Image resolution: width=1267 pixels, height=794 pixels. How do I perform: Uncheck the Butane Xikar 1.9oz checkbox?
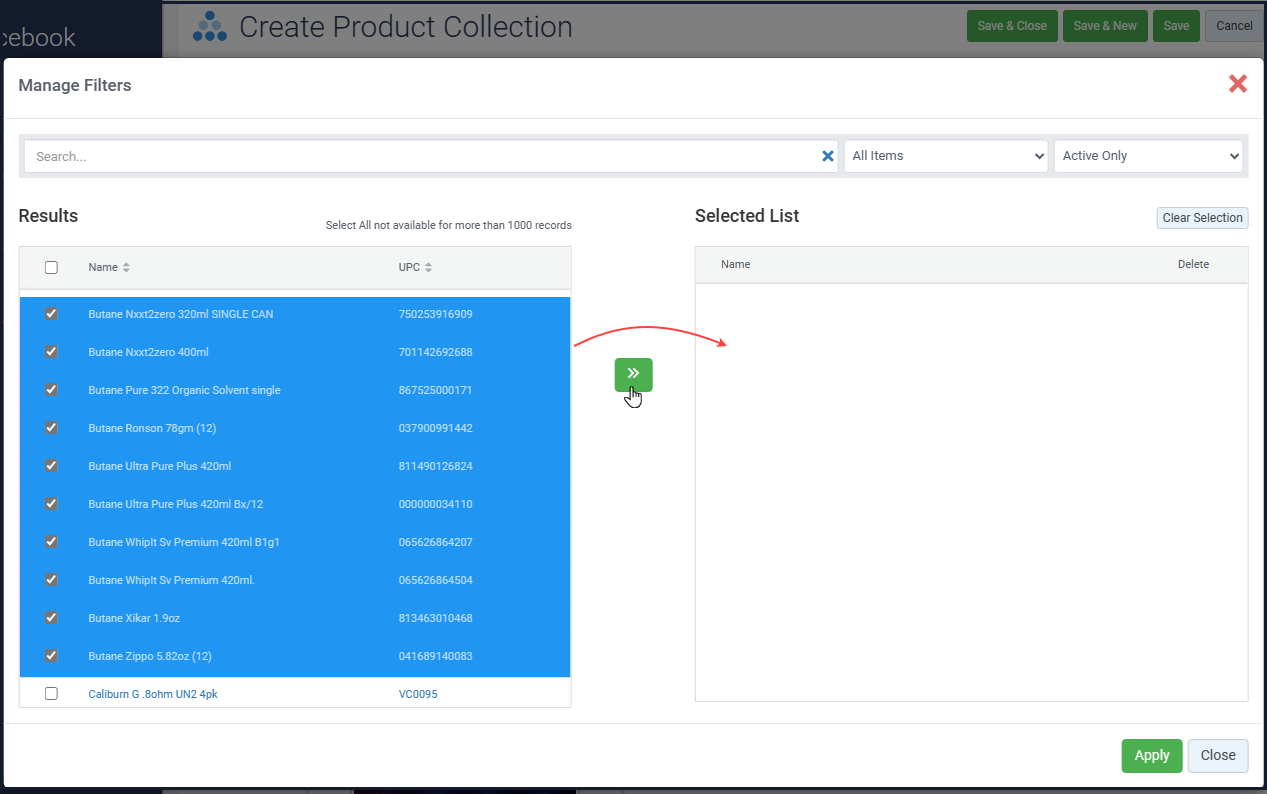[x=51, y=618]
